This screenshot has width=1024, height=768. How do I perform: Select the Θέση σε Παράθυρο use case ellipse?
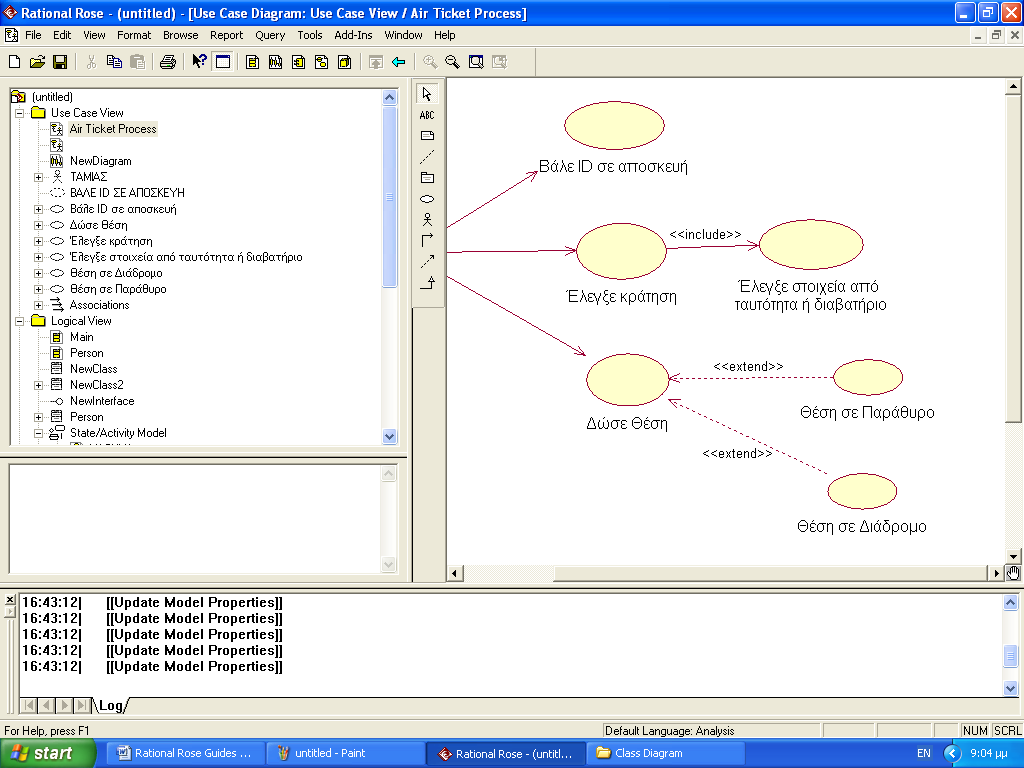click(x=868, y=377)
